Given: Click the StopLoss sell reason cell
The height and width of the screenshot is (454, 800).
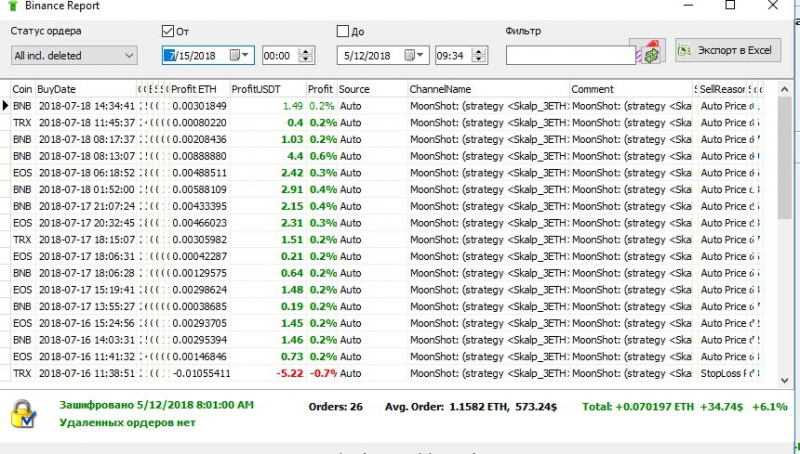Looking at the screenshot, I should 723,373.
